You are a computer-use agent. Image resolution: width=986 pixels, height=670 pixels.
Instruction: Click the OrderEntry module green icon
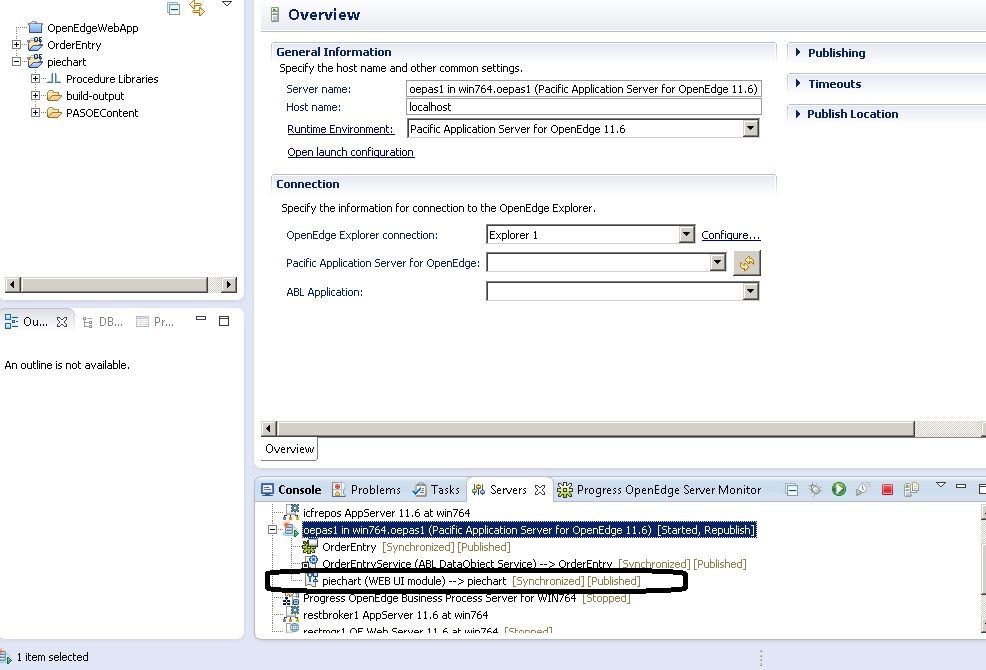pyautogui.click(x=309, y=547)
